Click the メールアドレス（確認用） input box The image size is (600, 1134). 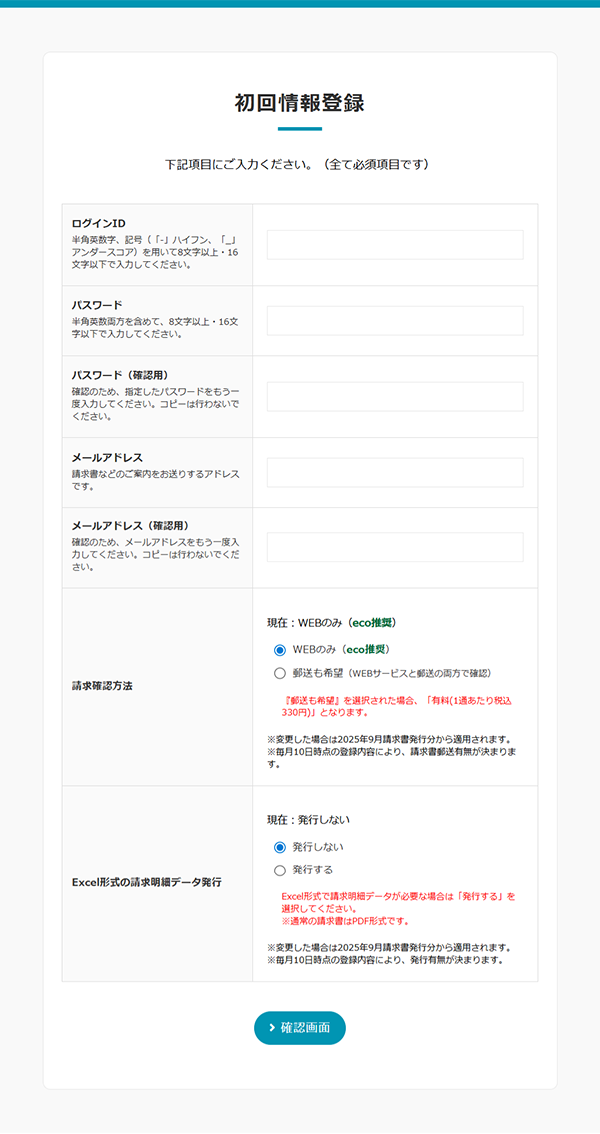click(395, 547)
